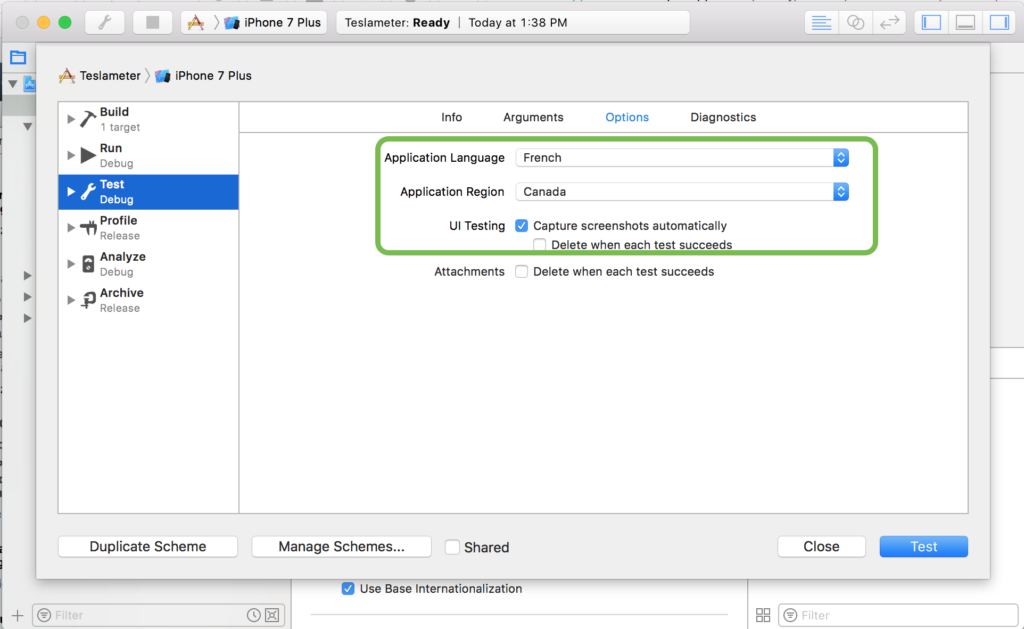Toggle the navigator panel

point(931,23)
